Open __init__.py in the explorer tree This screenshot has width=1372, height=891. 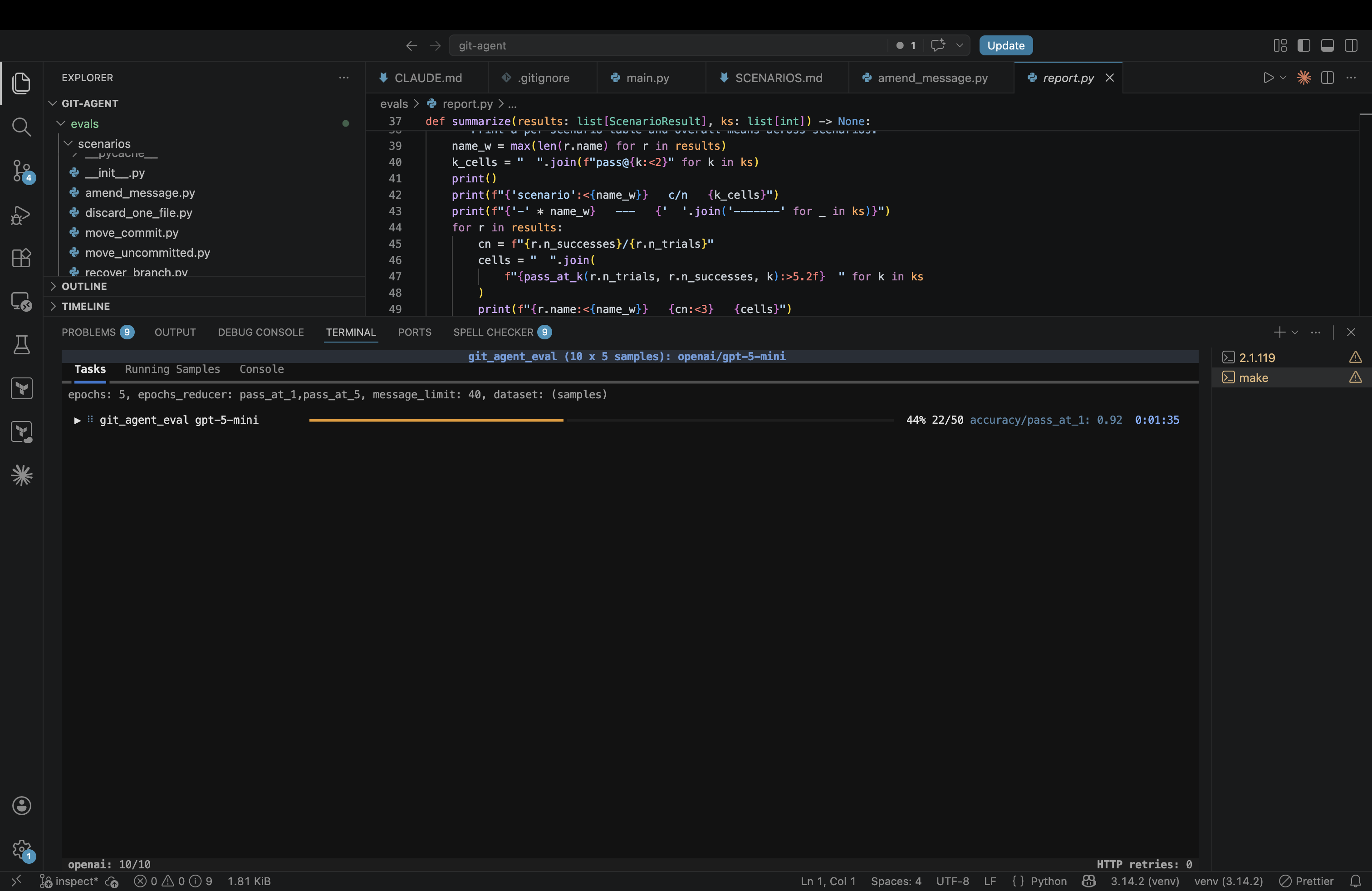pyautogui.click(x=115, y=173)
